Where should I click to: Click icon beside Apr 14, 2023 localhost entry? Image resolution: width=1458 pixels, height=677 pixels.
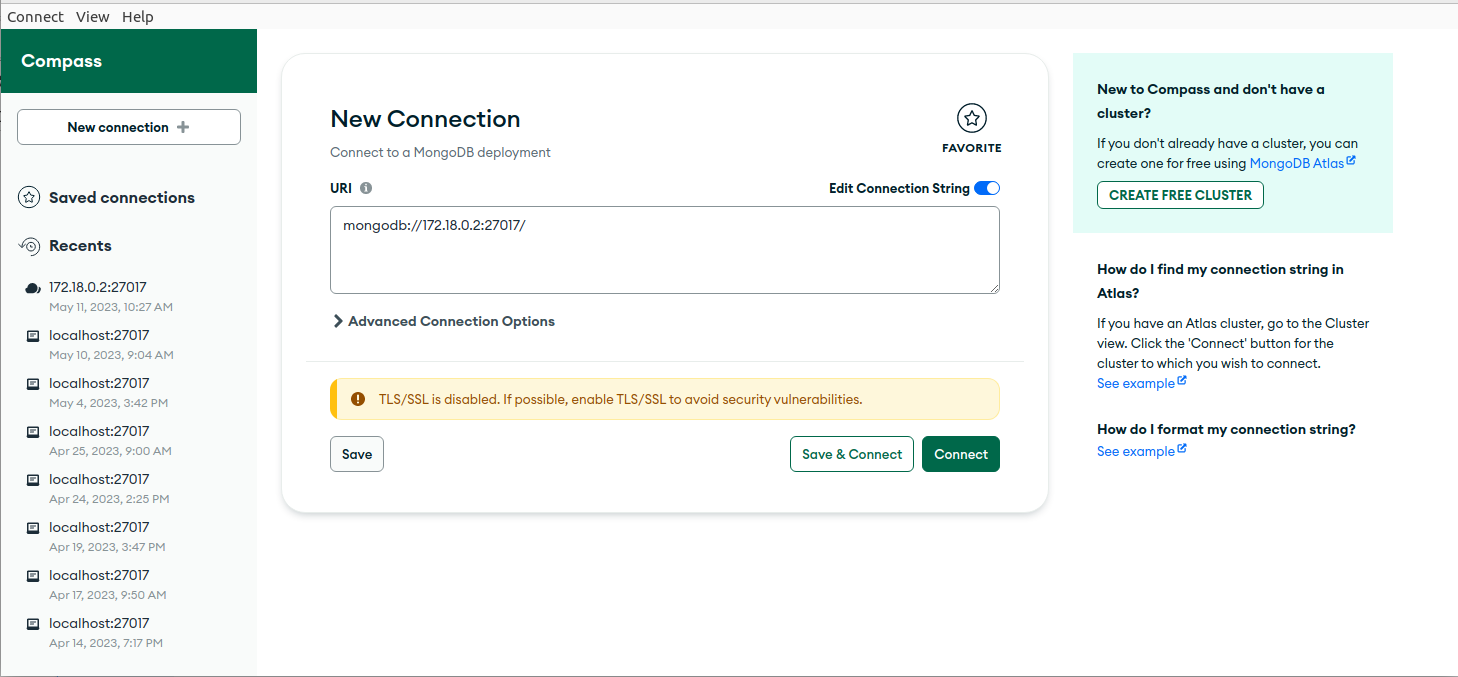click(33, 624)
